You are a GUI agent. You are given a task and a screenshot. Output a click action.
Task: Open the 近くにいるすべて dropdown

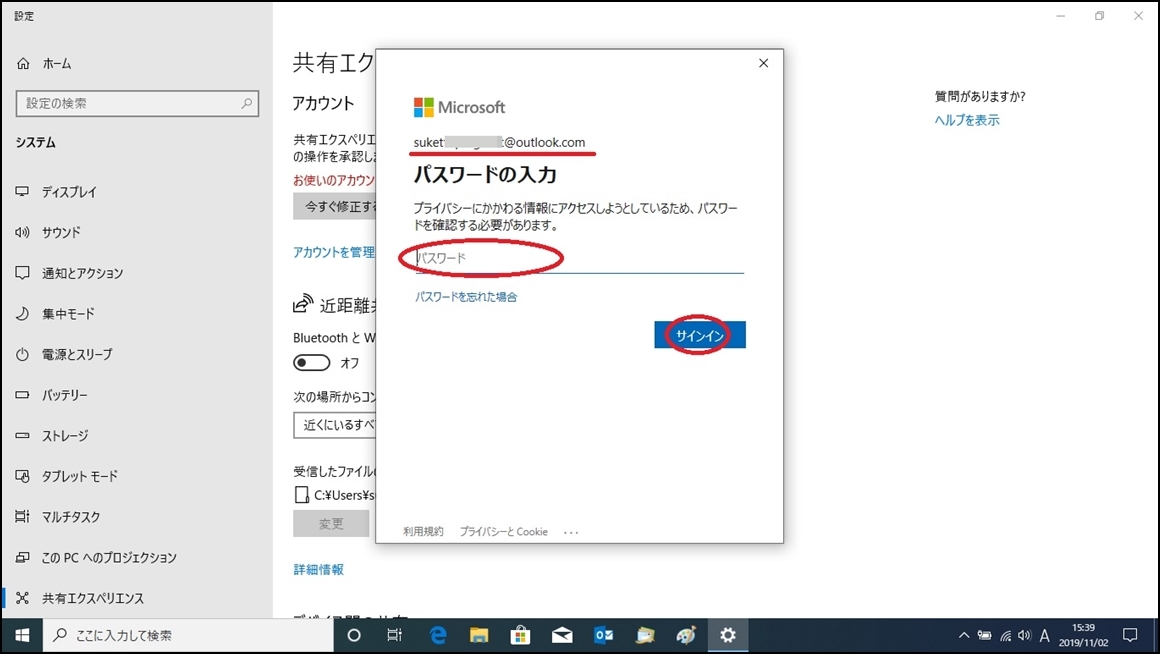(335, 425)
